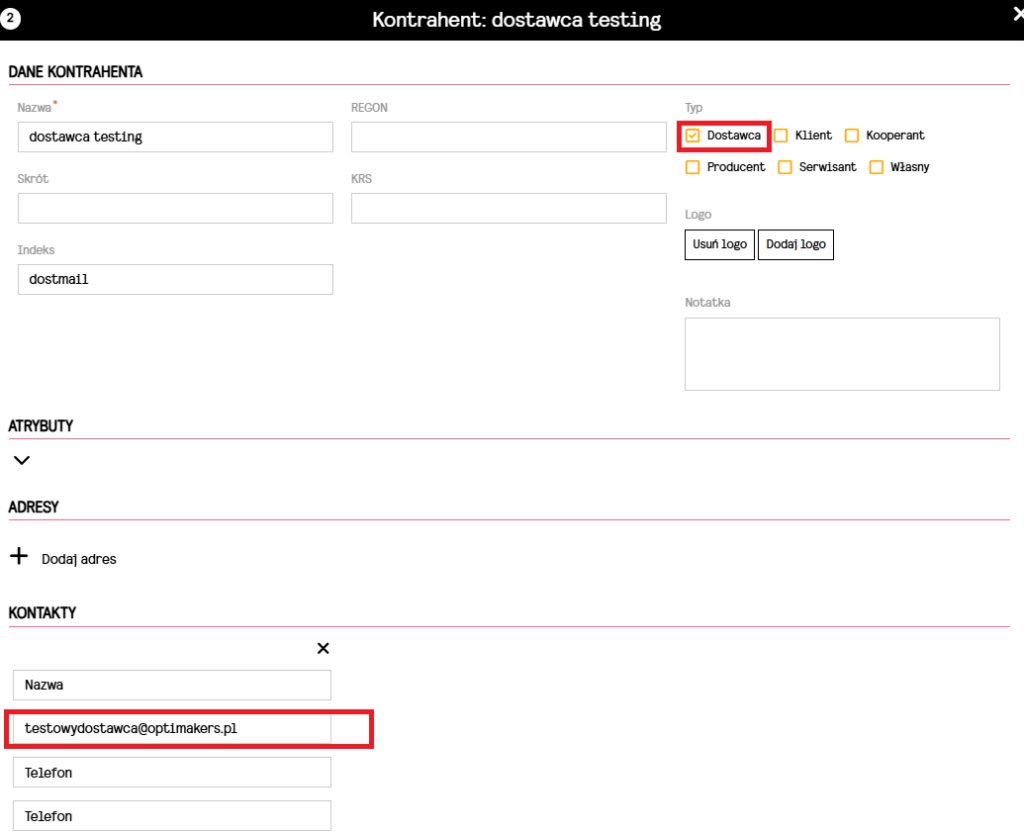The height and width of the screenshot is (832, 1024).
Task: Click the KRS input field
Action: [508, 208]
